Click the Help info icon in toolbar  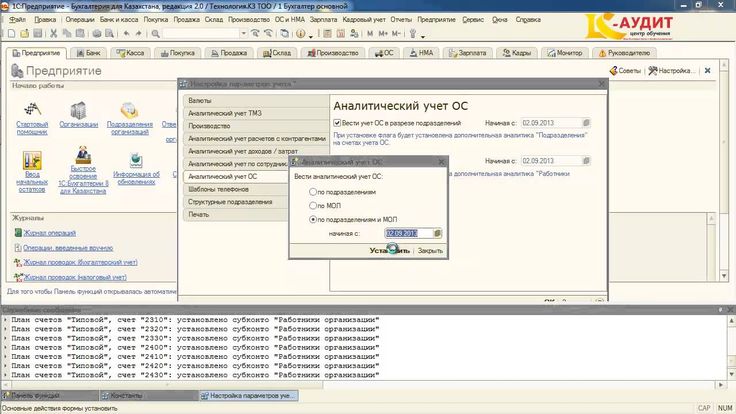[x=300, y=33]
